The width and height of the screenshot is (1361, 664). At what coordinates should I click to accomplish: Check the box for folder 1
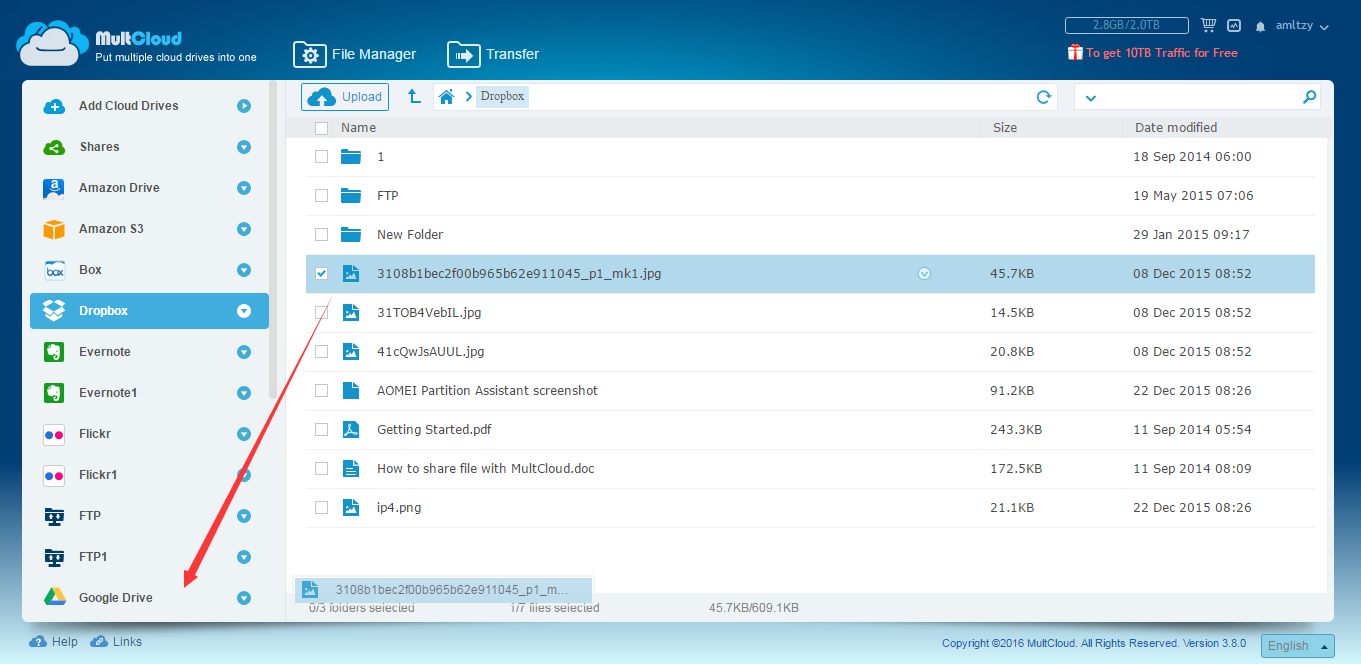click(321, 157)
